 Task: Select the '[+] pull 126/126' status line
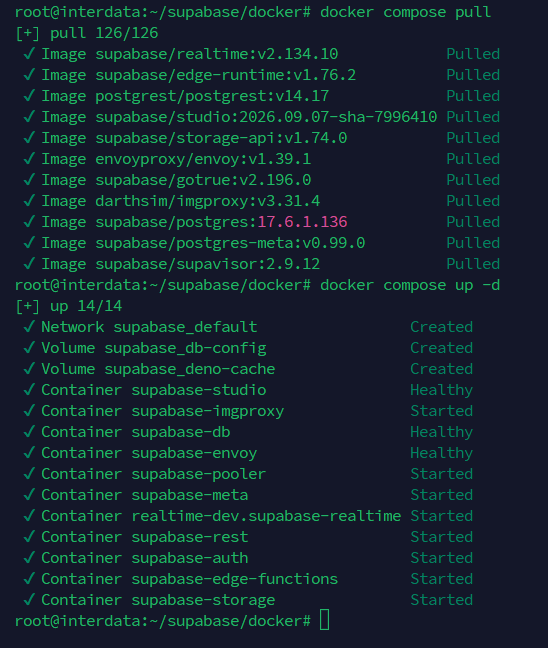pos(86,33)
